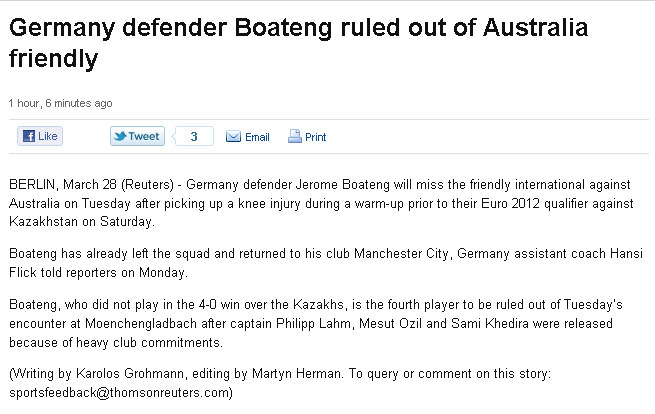Open the tweet count bubble showing 3
Viewport: 655px width, 414px height.
(x=193, y=136)
